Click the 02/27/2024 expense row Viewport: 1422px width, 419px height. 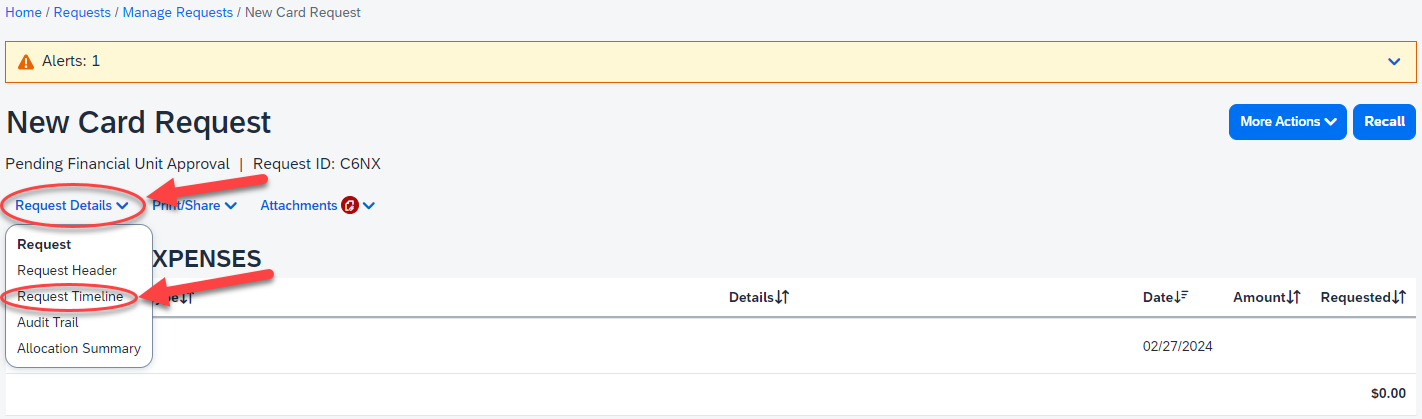(x=1177, y=347)
